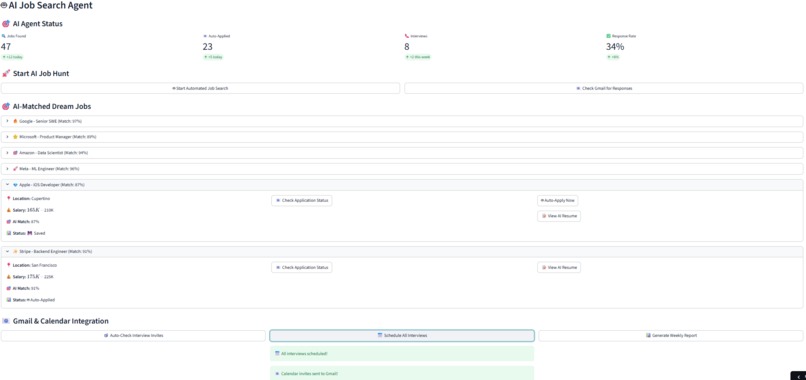Viewport: 806px width, 380px height.
Task: Check Application Status for the Stripe job
Action: click(x=302, y=267)
